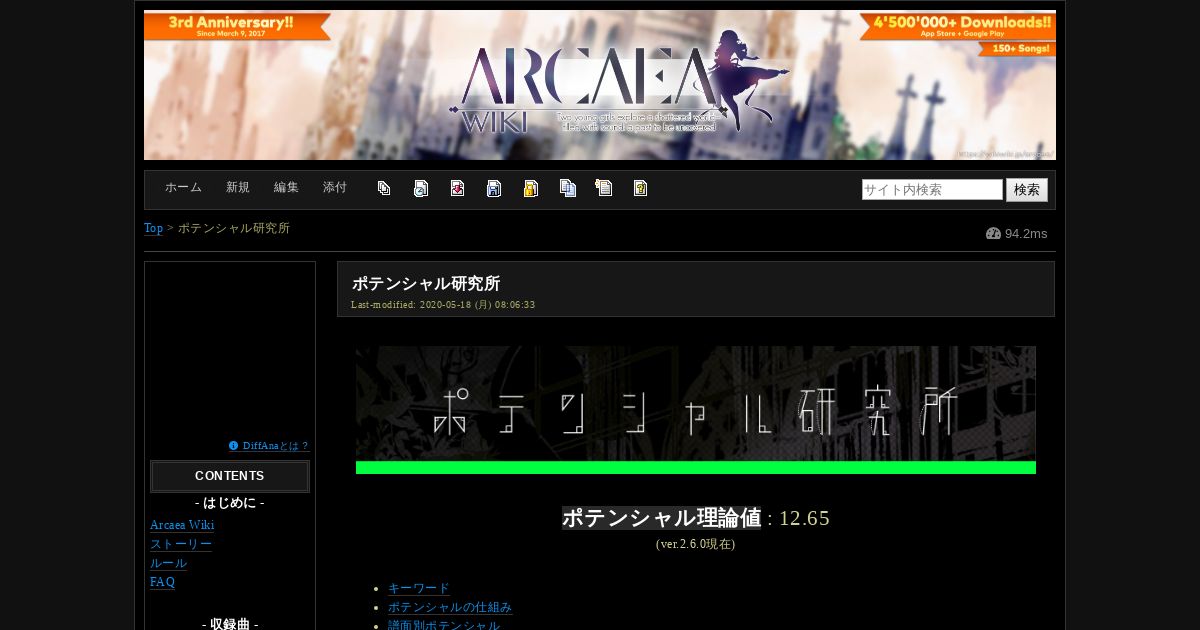
Task: Click the new page sparkle icon
Action: click(604, 188)
